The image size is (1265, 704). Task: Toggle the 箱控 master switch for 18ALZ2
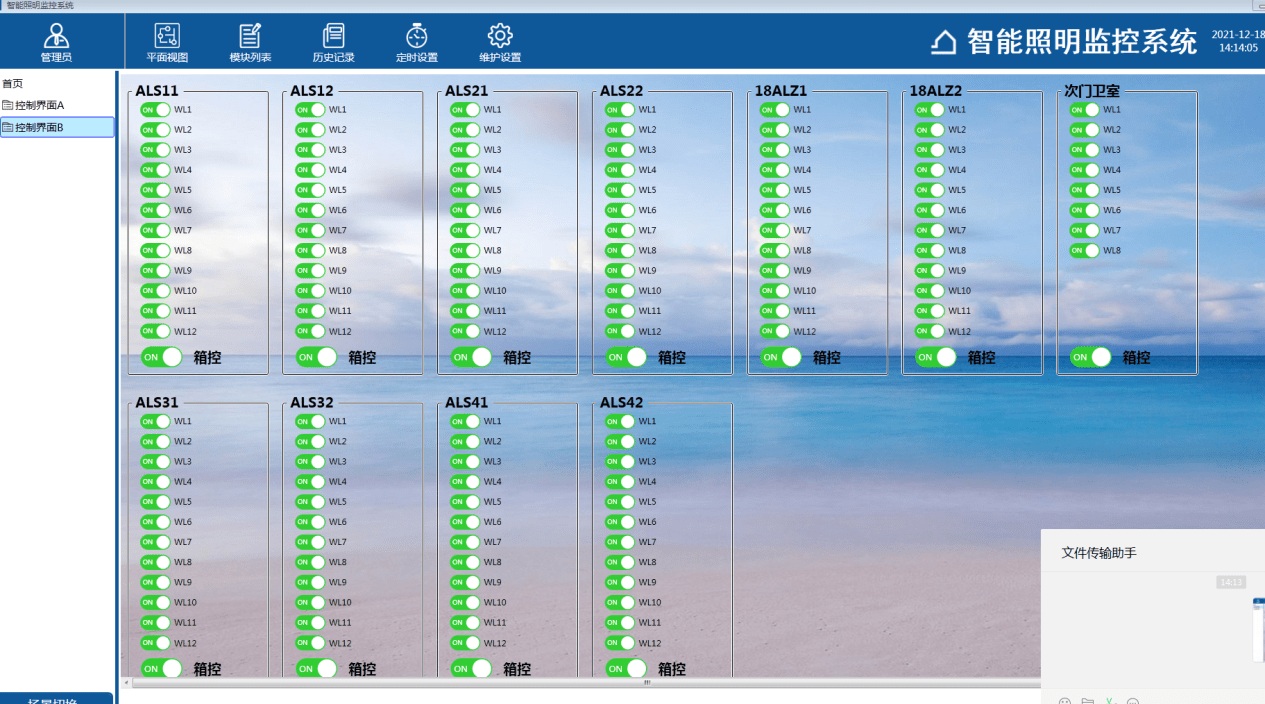(935, 357)
